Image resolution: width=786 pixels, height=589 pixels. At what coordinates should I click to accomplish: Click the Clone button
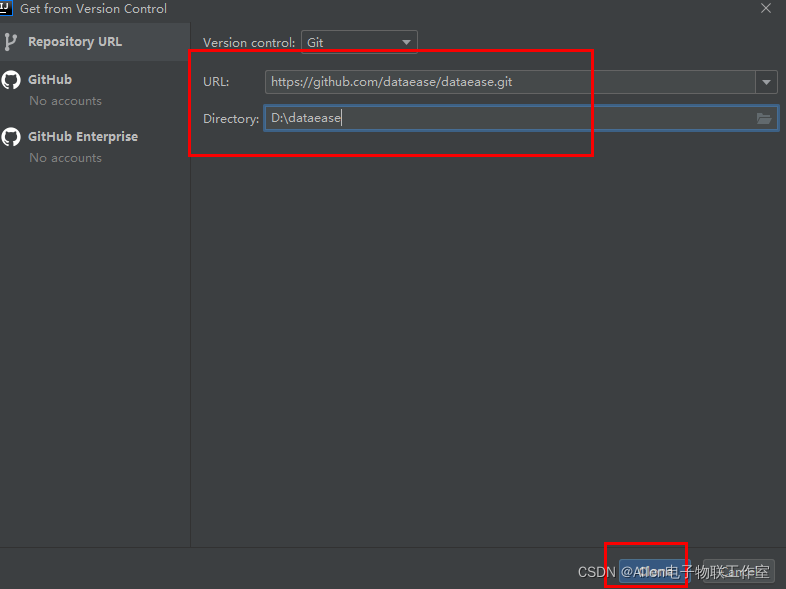click(654, 571)
